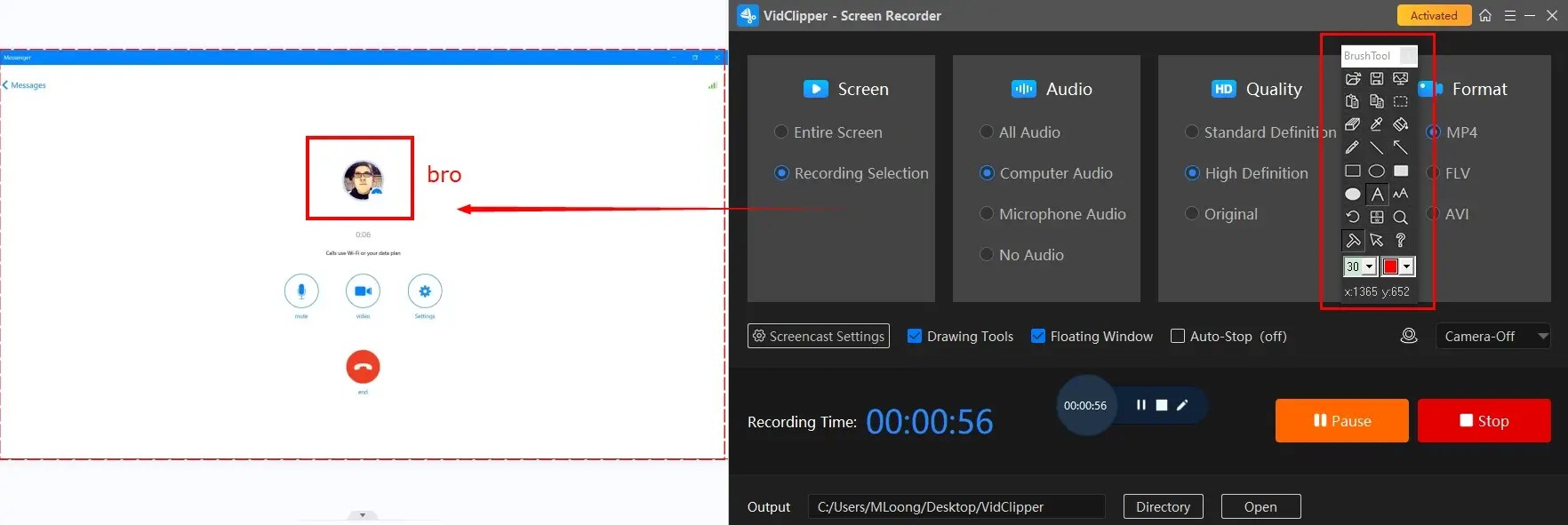The width and height of the screenshot is (1568, 525).
Task: Go back to Messages in Messenger
Action: (x=25, y=85)
